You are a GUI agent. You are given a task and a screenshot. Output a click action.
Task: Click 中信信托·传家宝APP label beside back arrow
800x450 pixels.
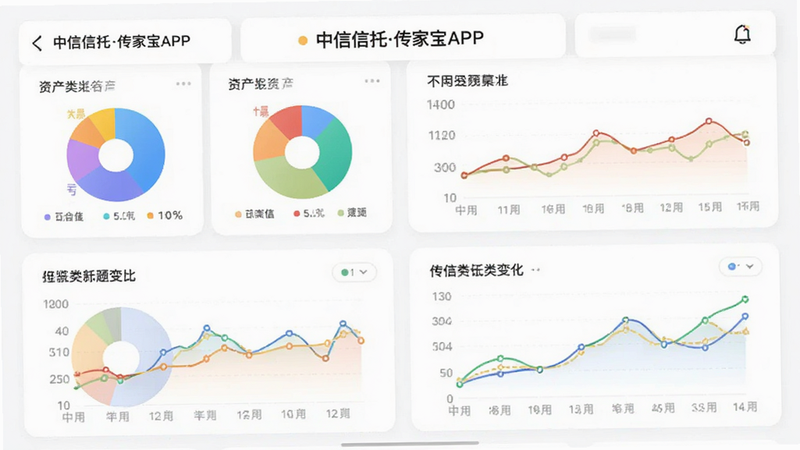click(x=121, y=41)
